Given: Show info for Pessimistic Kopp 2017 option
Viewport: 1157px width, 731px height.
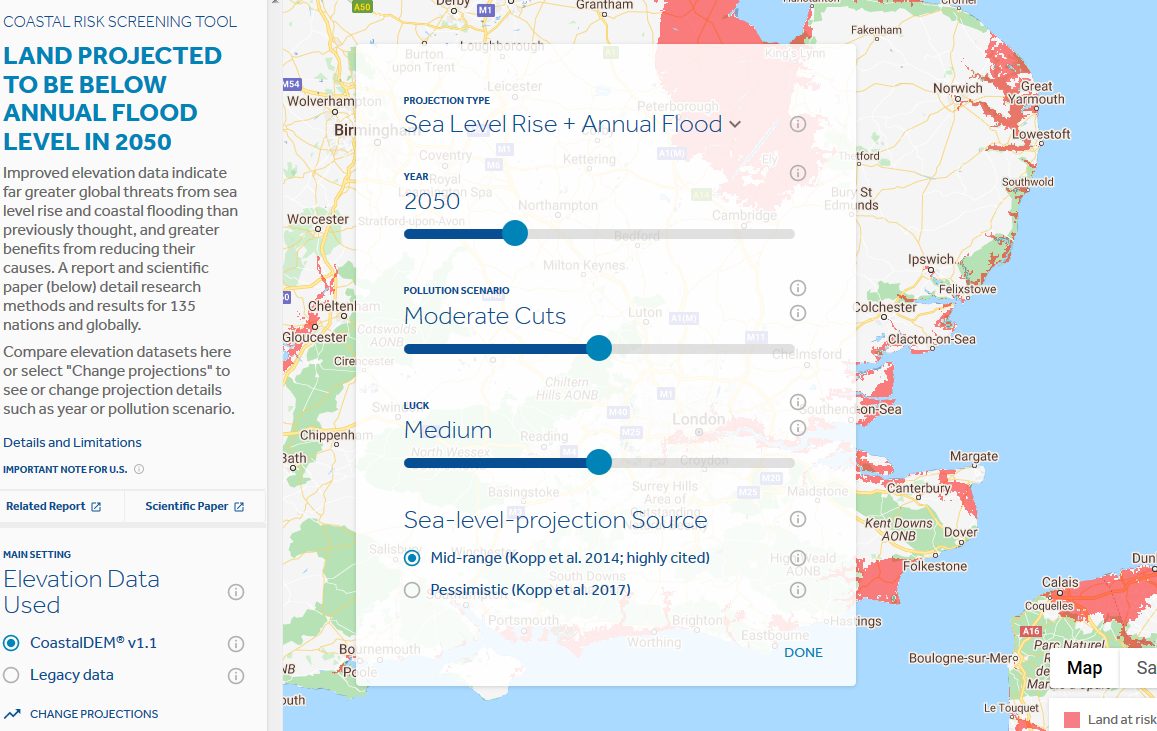Looking at the screenshot, I should (x=798, y=590).
